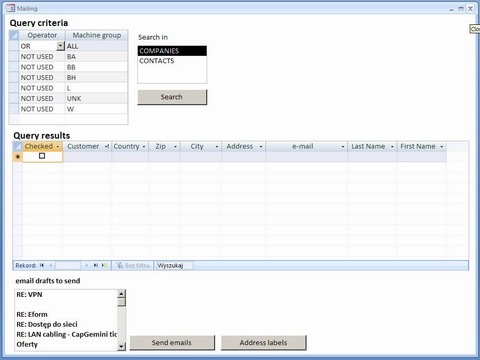Open the e-mail column dropdown arrow
480x360 pixels.
(342, 147)
